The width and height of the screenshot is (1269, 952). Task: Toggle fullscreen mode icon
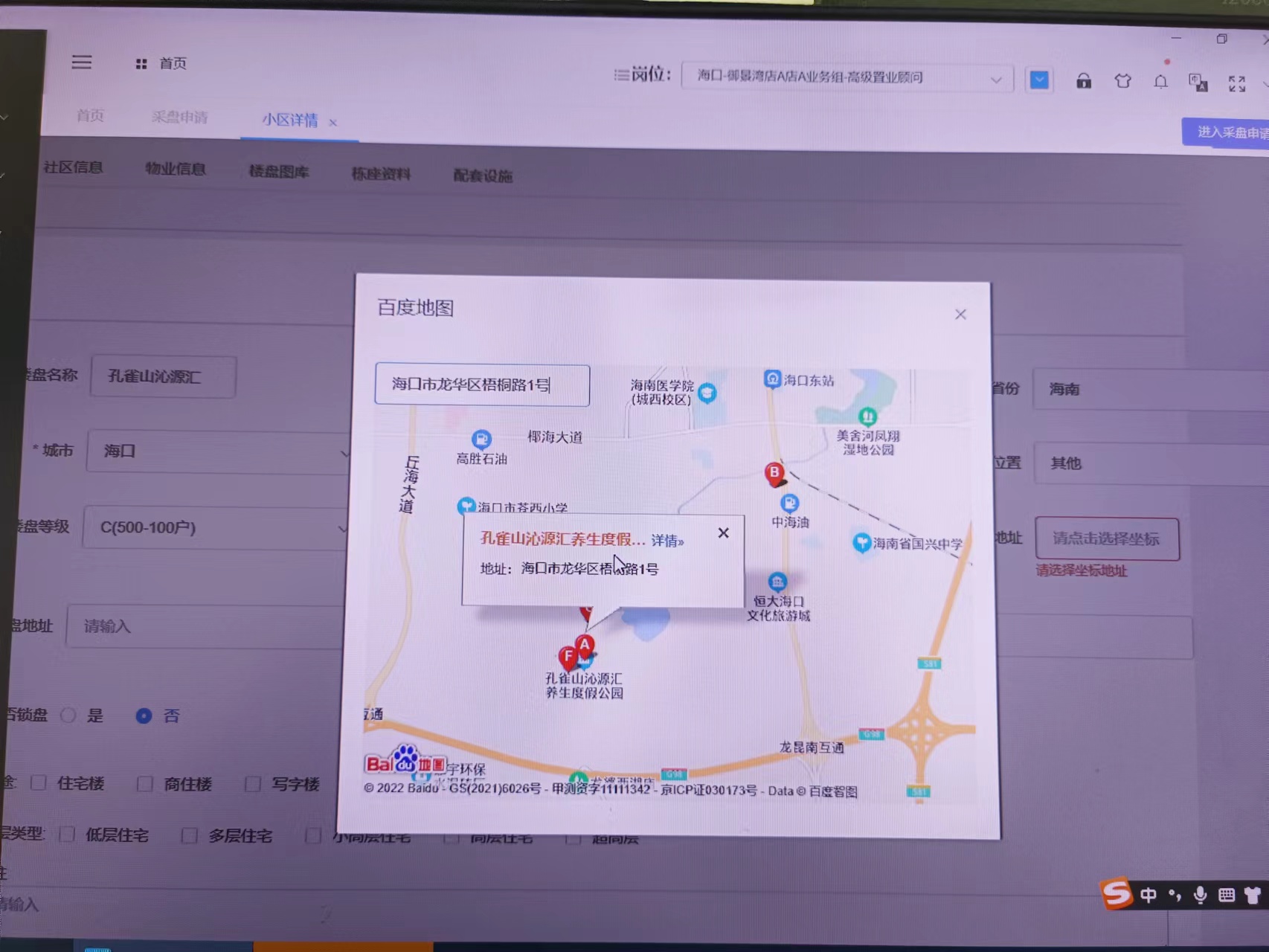point(1236,84)
